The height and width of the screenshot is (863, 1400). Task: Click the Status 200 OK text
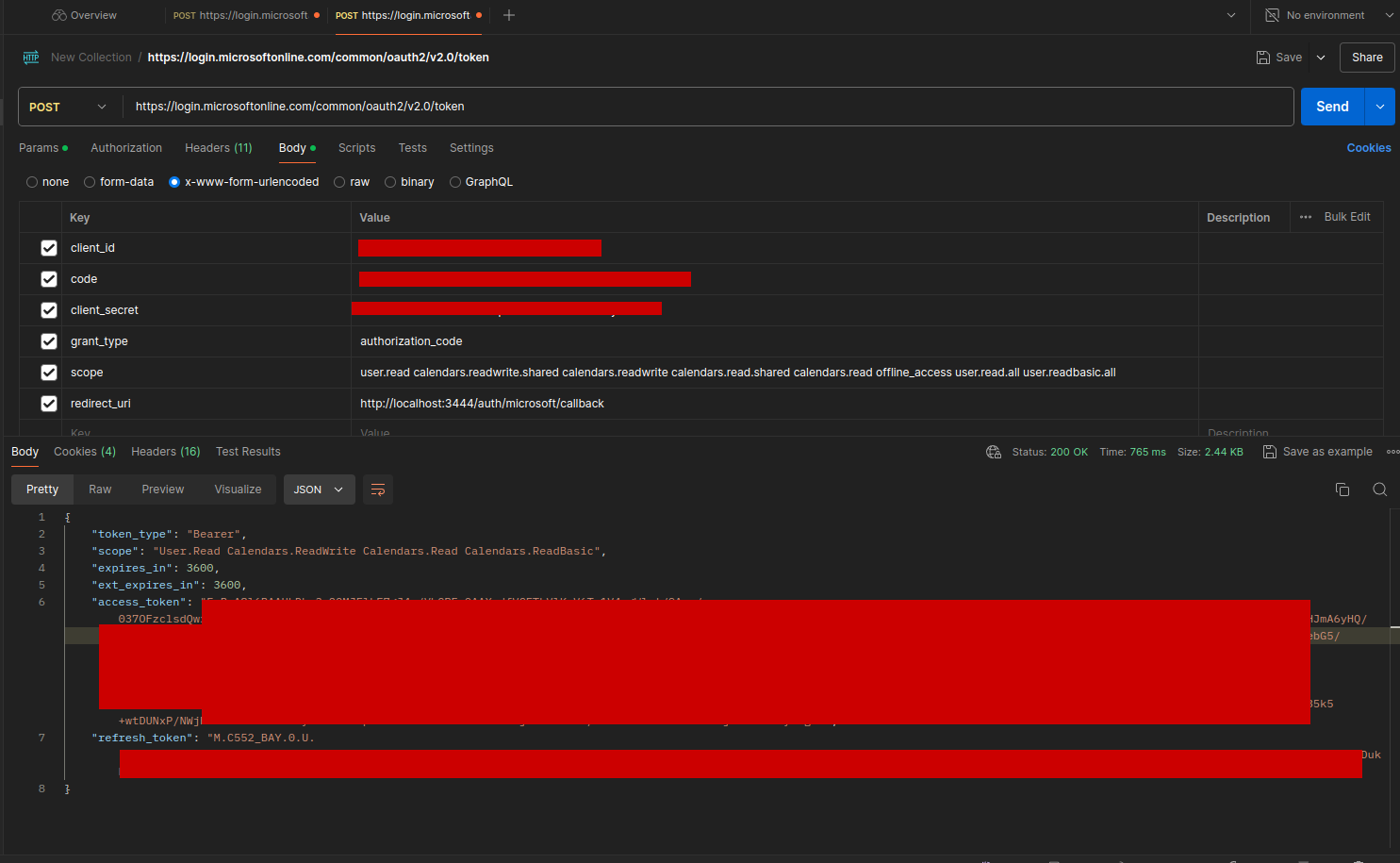click(1050, 452)
